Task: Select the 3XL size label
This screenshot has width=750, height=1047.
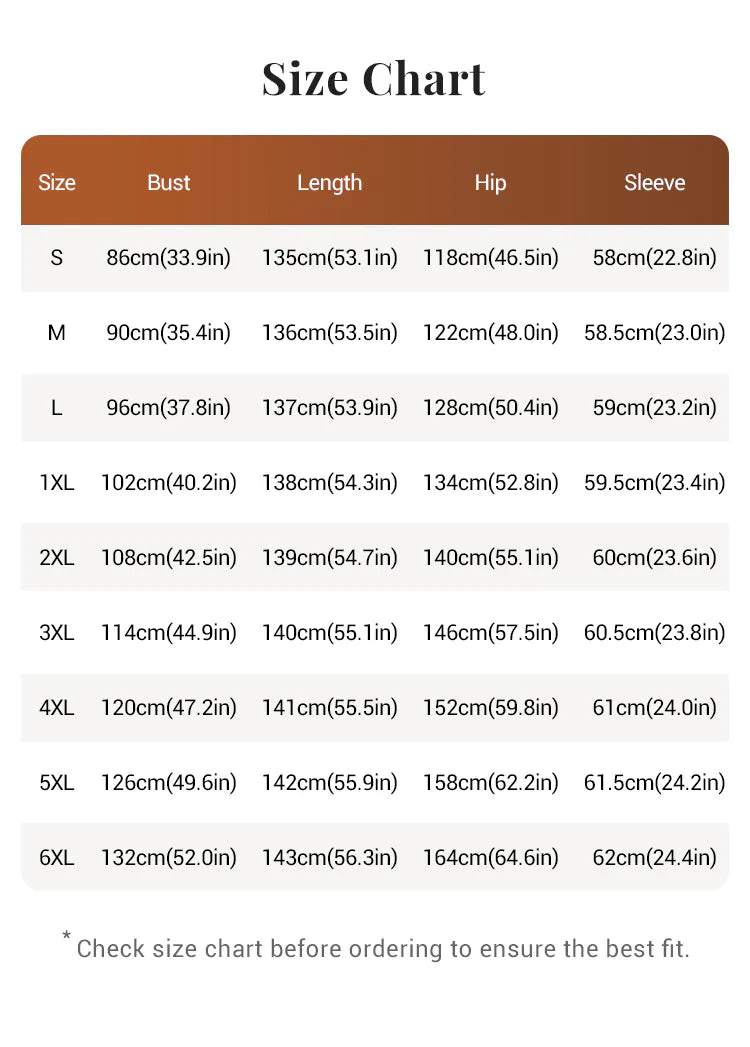Action: 57,632
